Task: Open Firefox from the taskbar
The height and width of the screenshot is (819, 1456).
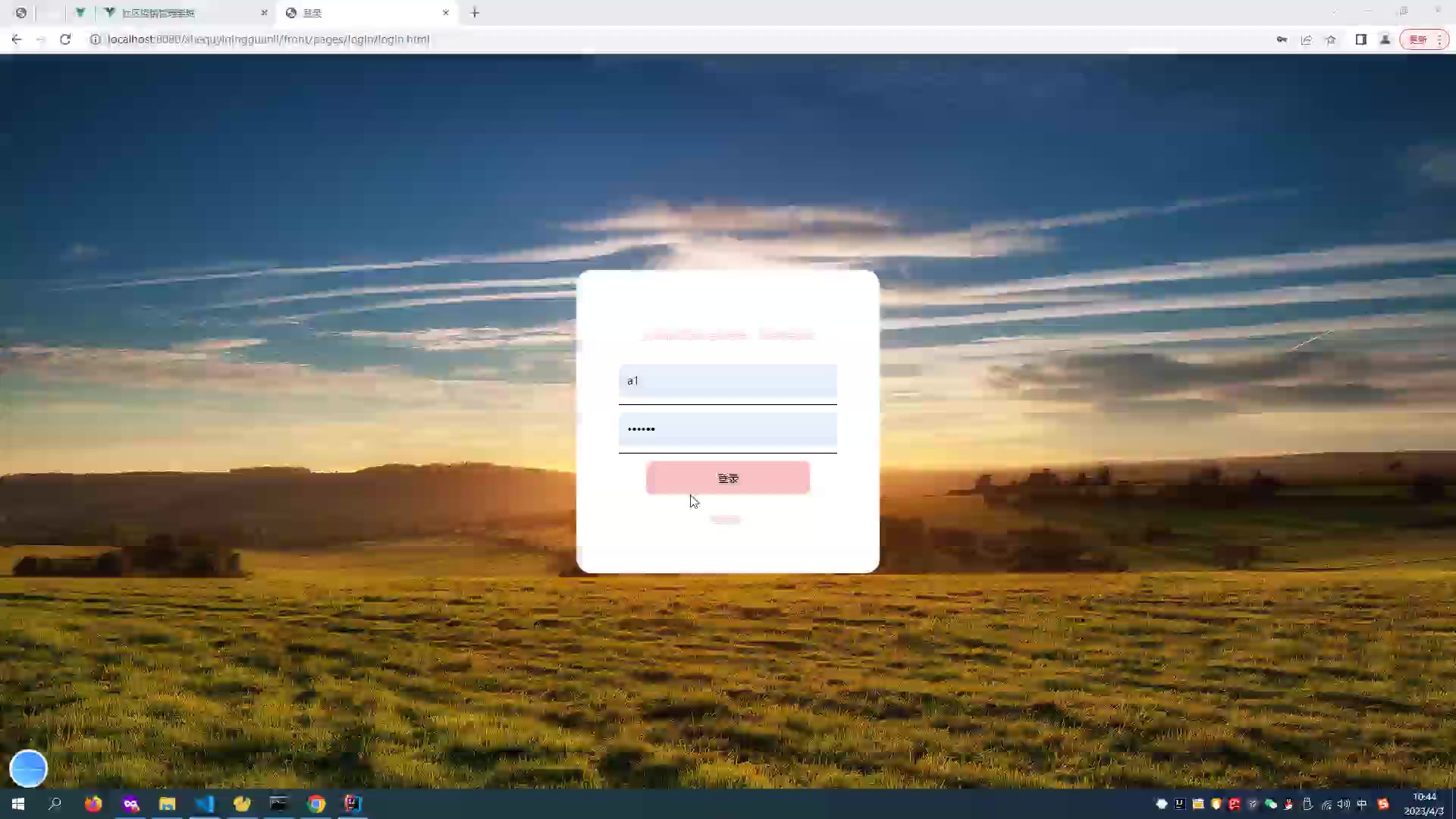Action: point(93,804)
